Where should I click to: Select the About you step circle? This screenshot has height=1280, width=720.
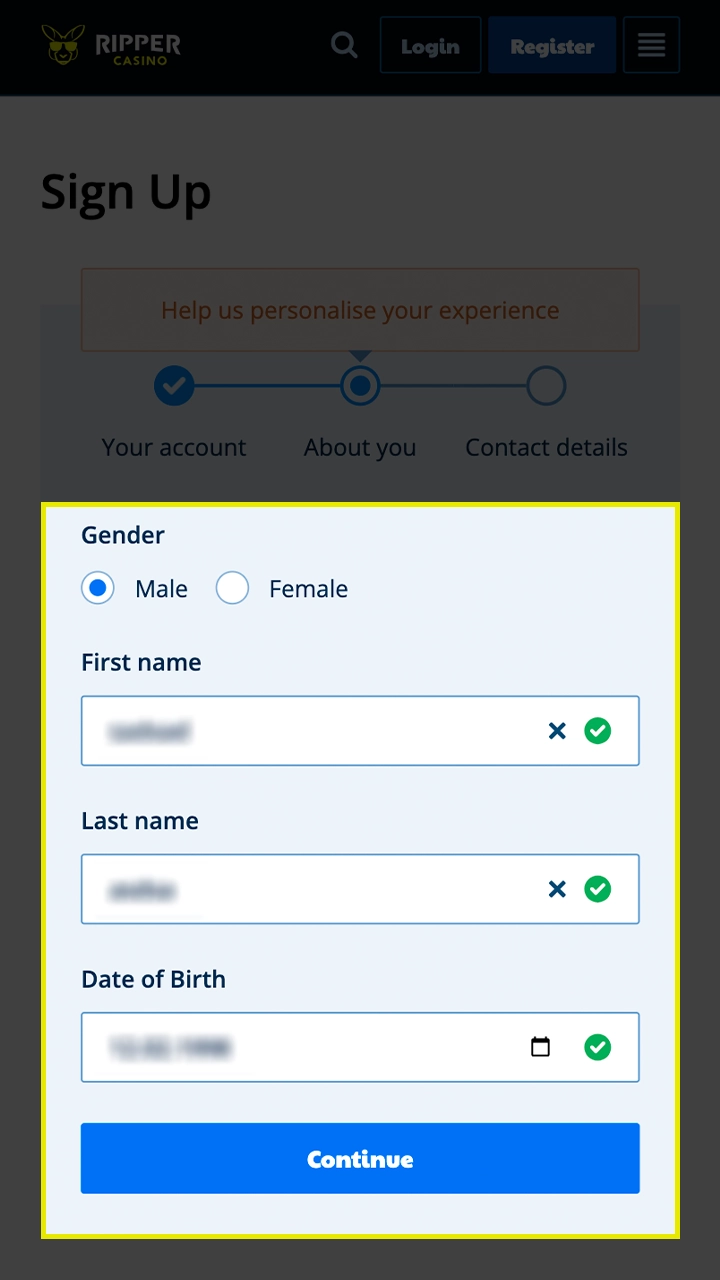pos(360,385)
